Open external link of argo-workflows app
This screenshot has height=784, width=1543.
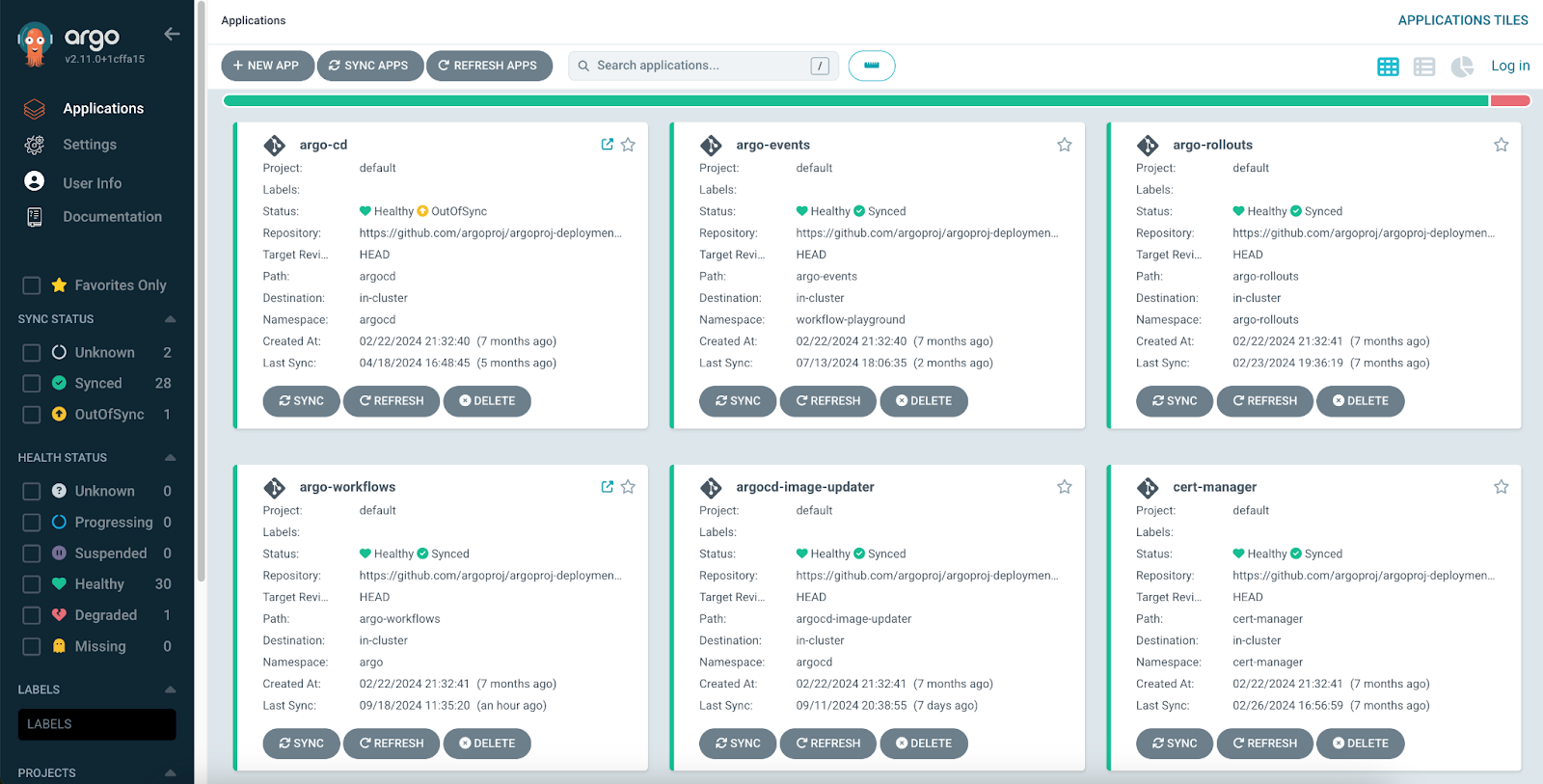coord(608,487)
